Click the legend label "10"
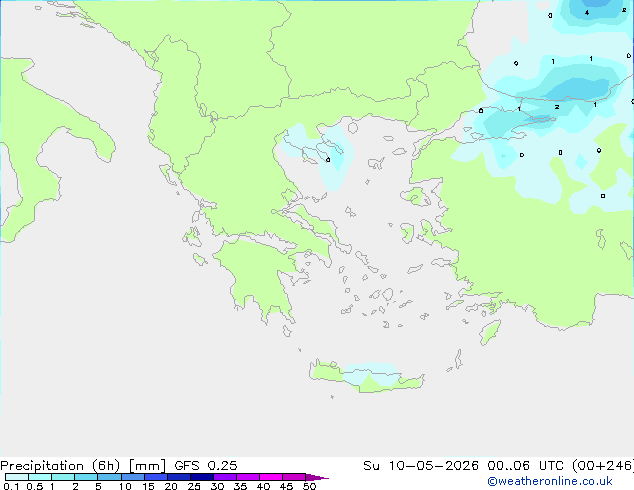The image size is (634, 490). pos(125,486)
